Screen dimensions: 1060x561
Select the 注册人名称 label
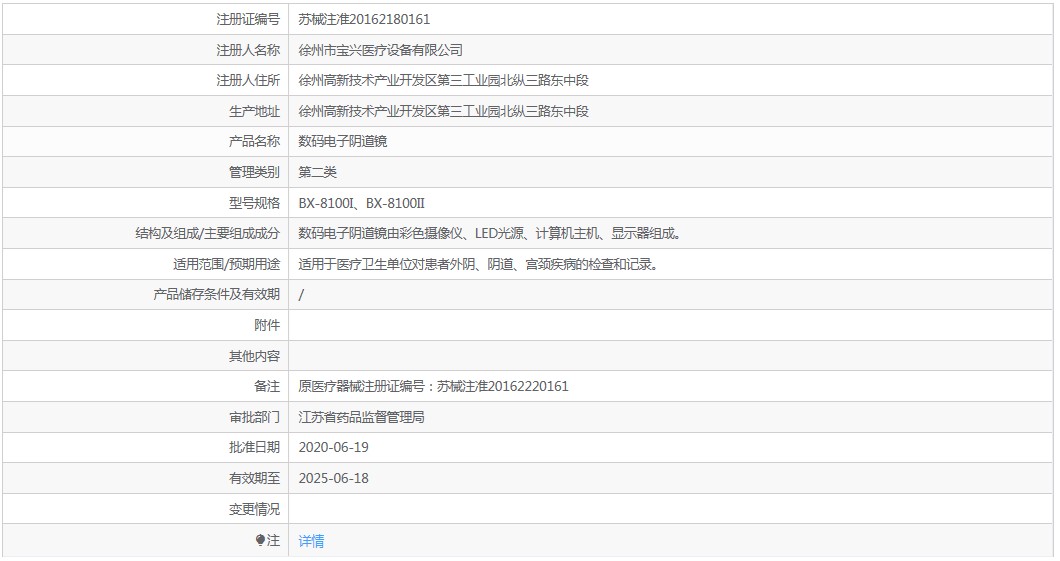(247, 50)
